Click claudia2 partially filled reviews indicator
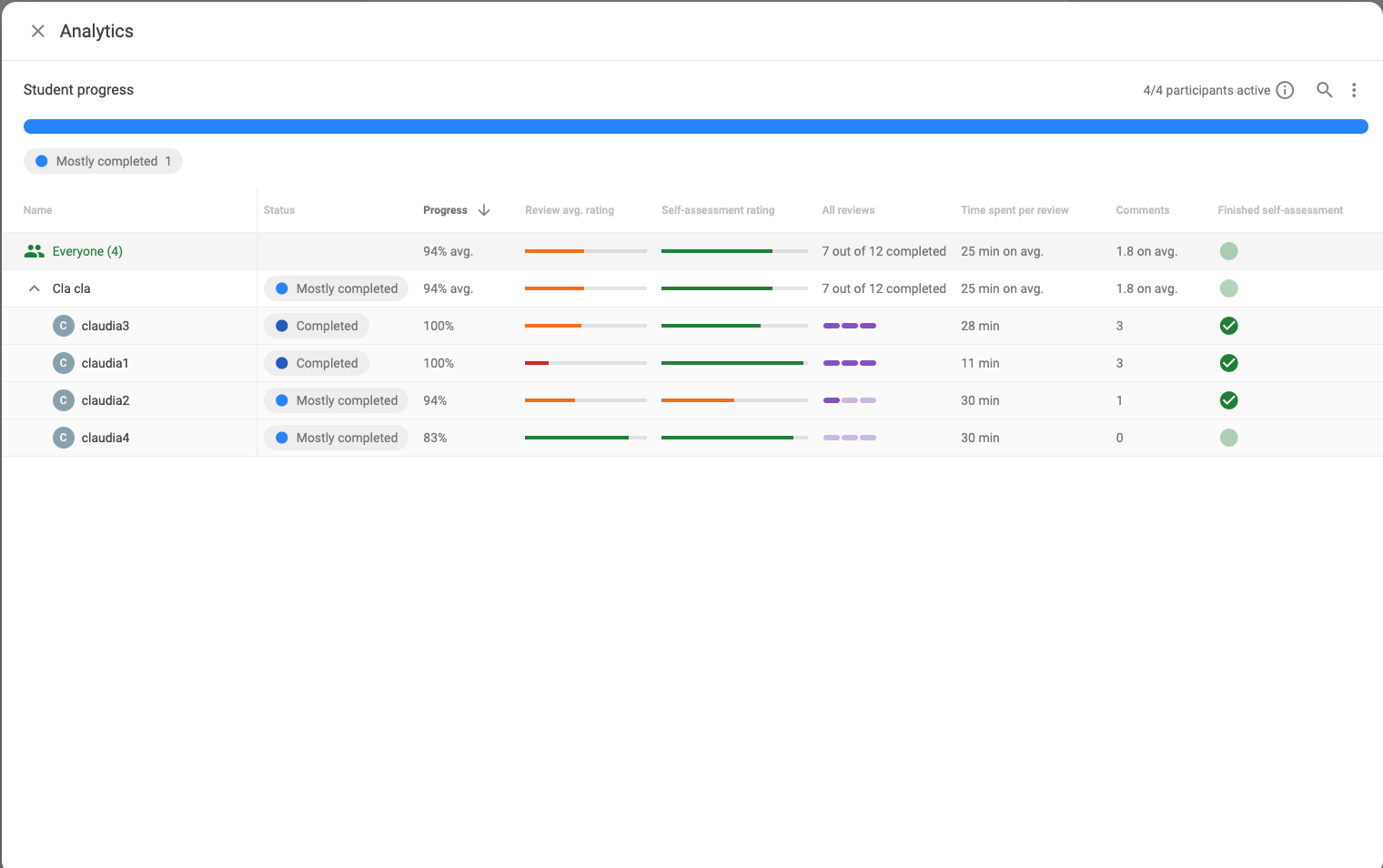 tap(850, 400)
